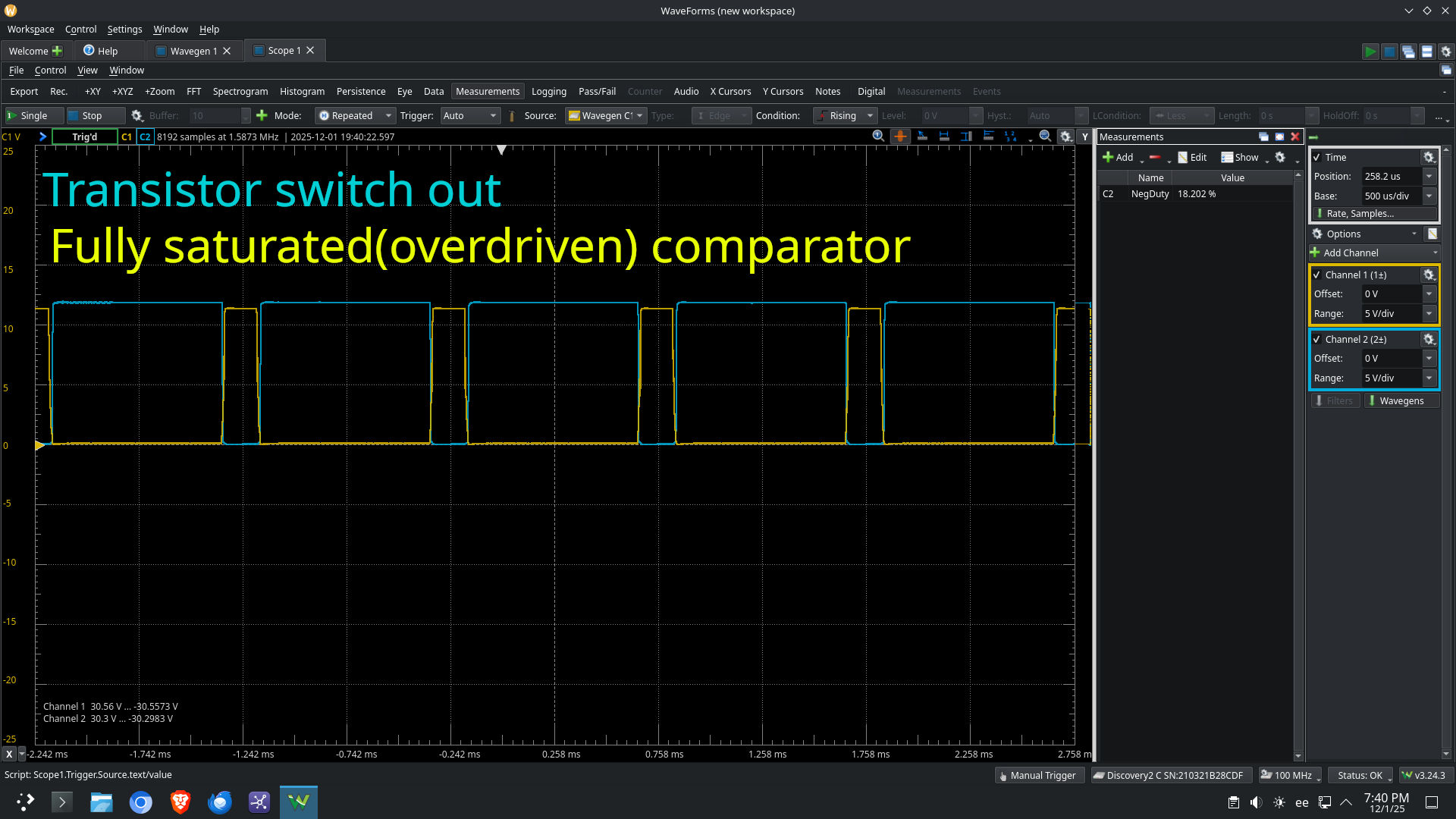Switch to the Wavegen 1 tab
Image resolution: width=1456 pixels, height=819 pixels.
coord(193,51)
